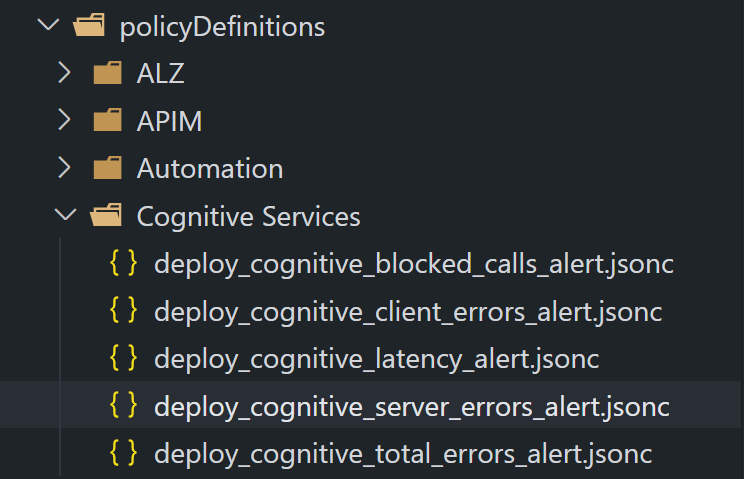This screenshot has height=479, width=744.
Task: Select deploy_cognitive_total_errors_alert.jsonc file
Action: click(x=403, y=454)
